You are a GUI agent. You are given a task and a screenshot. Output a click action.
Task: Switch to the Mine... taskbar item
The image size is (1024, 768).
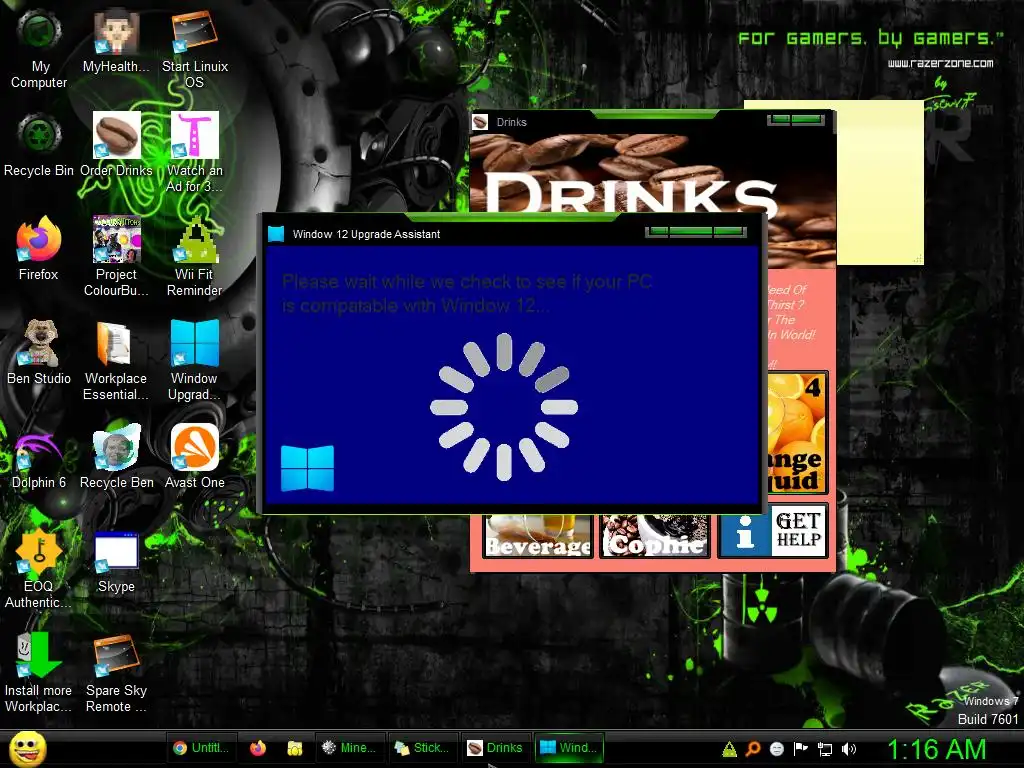pos(349,748)
